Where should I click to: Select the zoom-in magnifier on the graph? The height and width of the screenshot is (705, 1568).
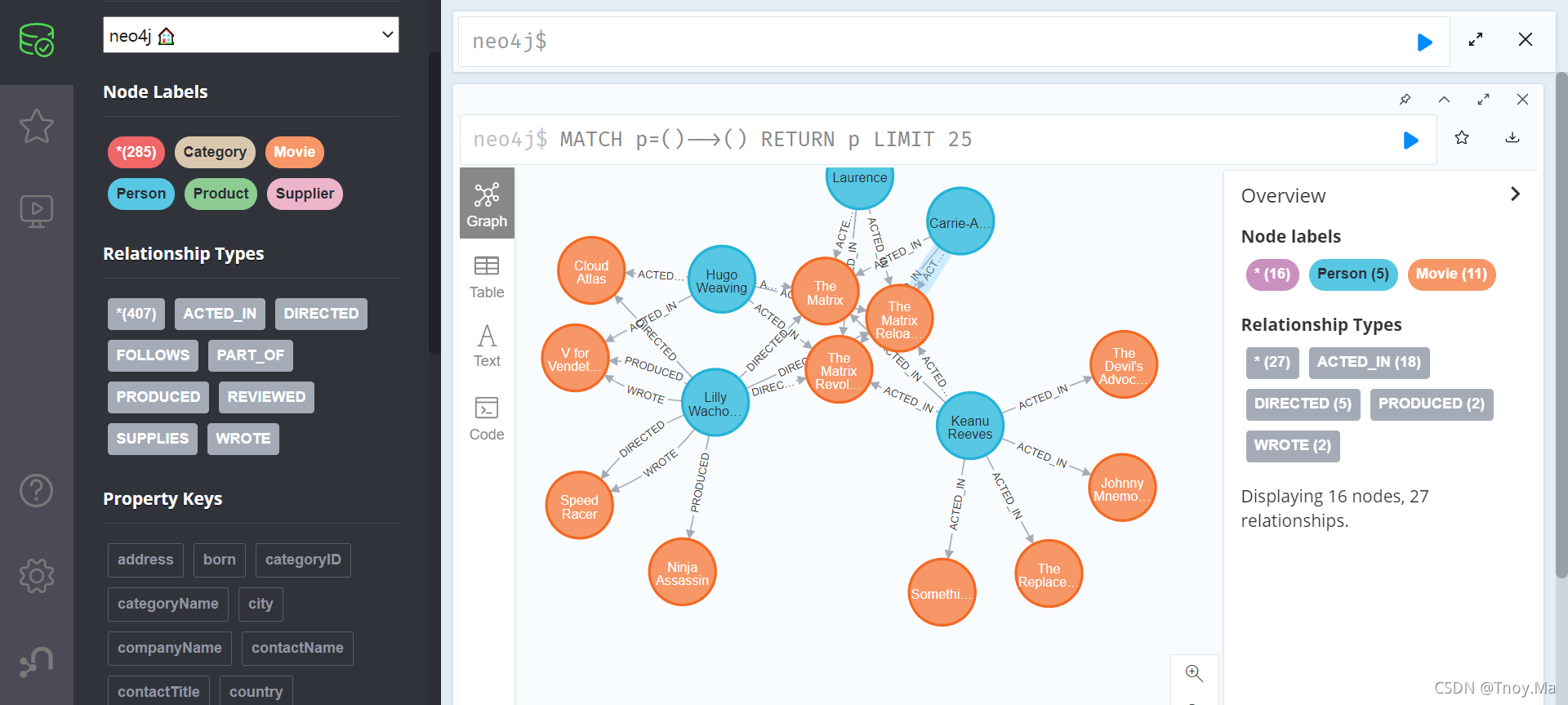(x=1195, y=673)
